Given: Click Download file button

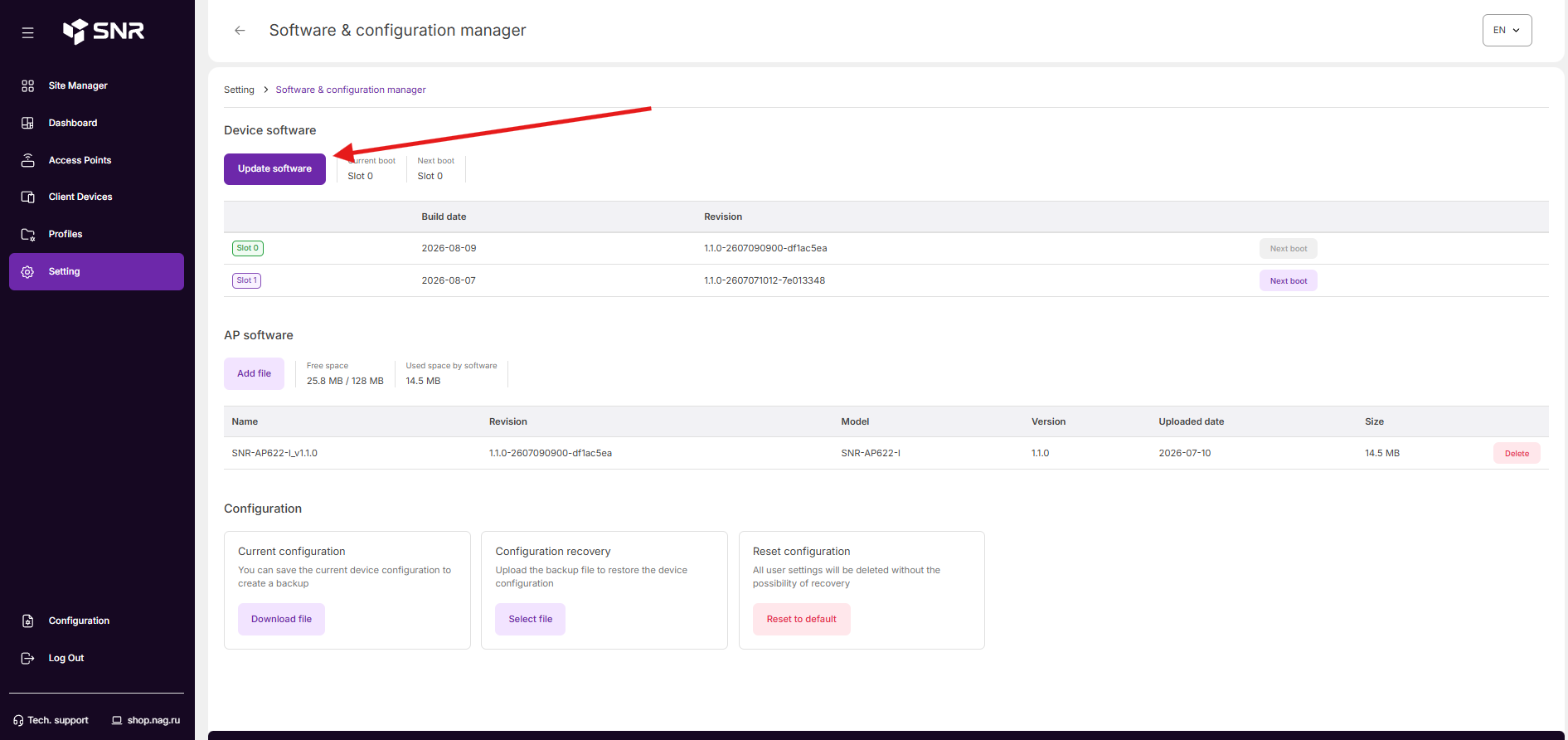Looking at the screenshot, I should pos(281,619).
